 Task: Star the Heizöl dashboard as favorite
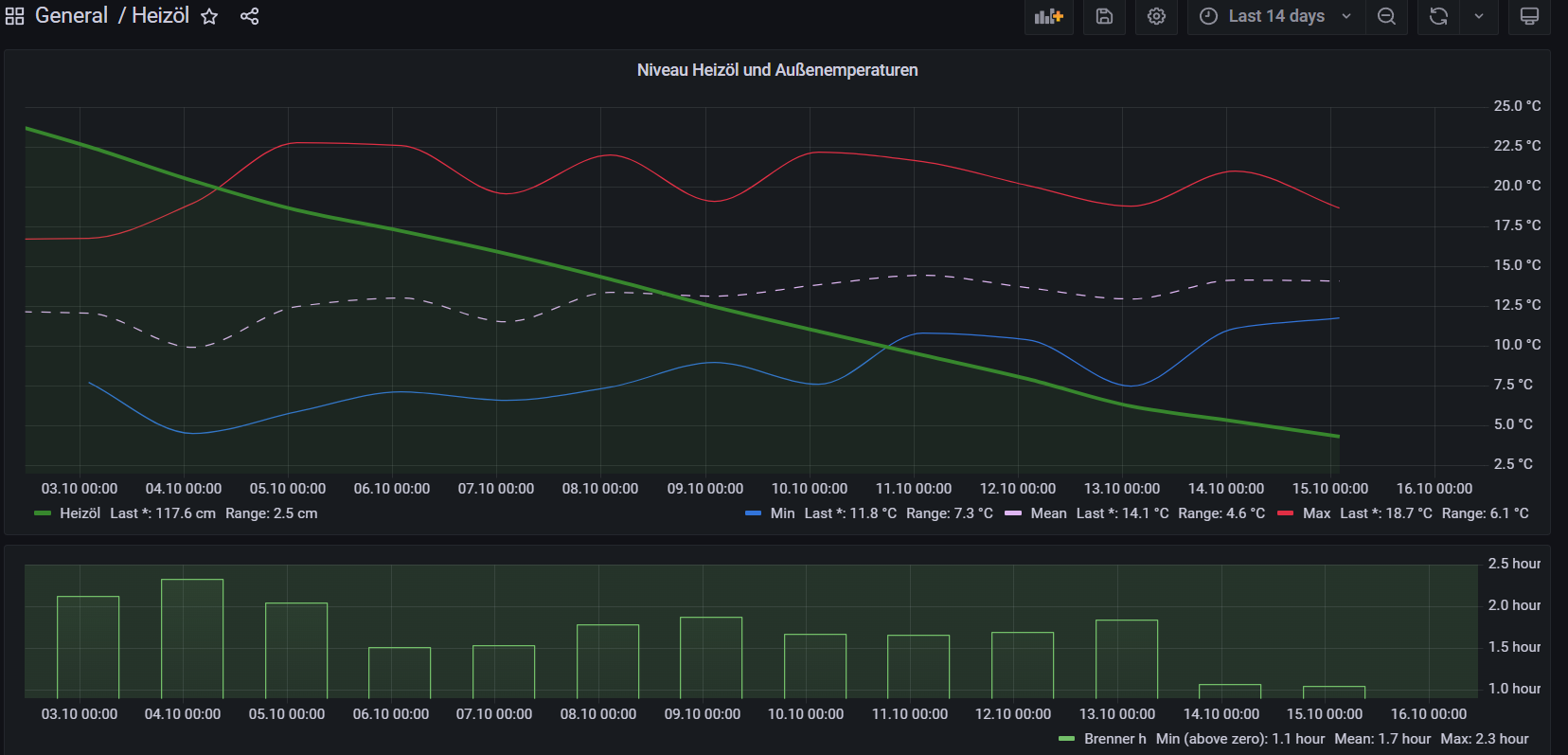pyautogui.click(x=209, y=16)
